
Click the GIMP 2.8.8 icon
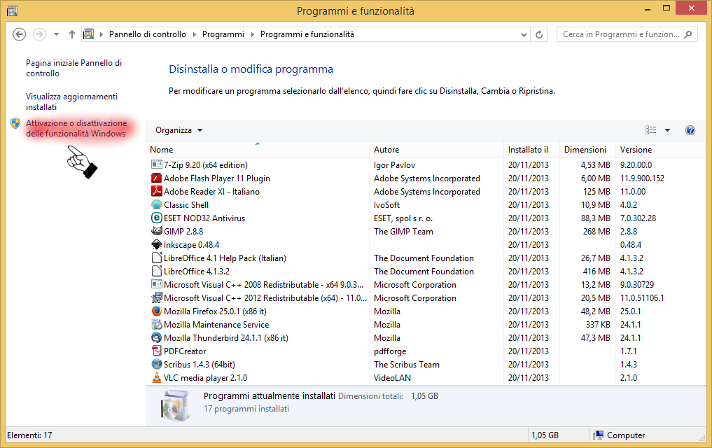pyautogui.click(x=157, y=231)
